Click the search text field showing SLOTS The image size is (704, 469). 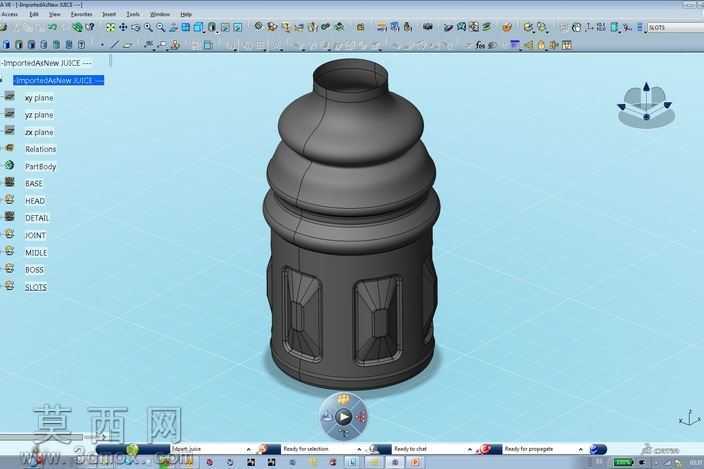675,28
